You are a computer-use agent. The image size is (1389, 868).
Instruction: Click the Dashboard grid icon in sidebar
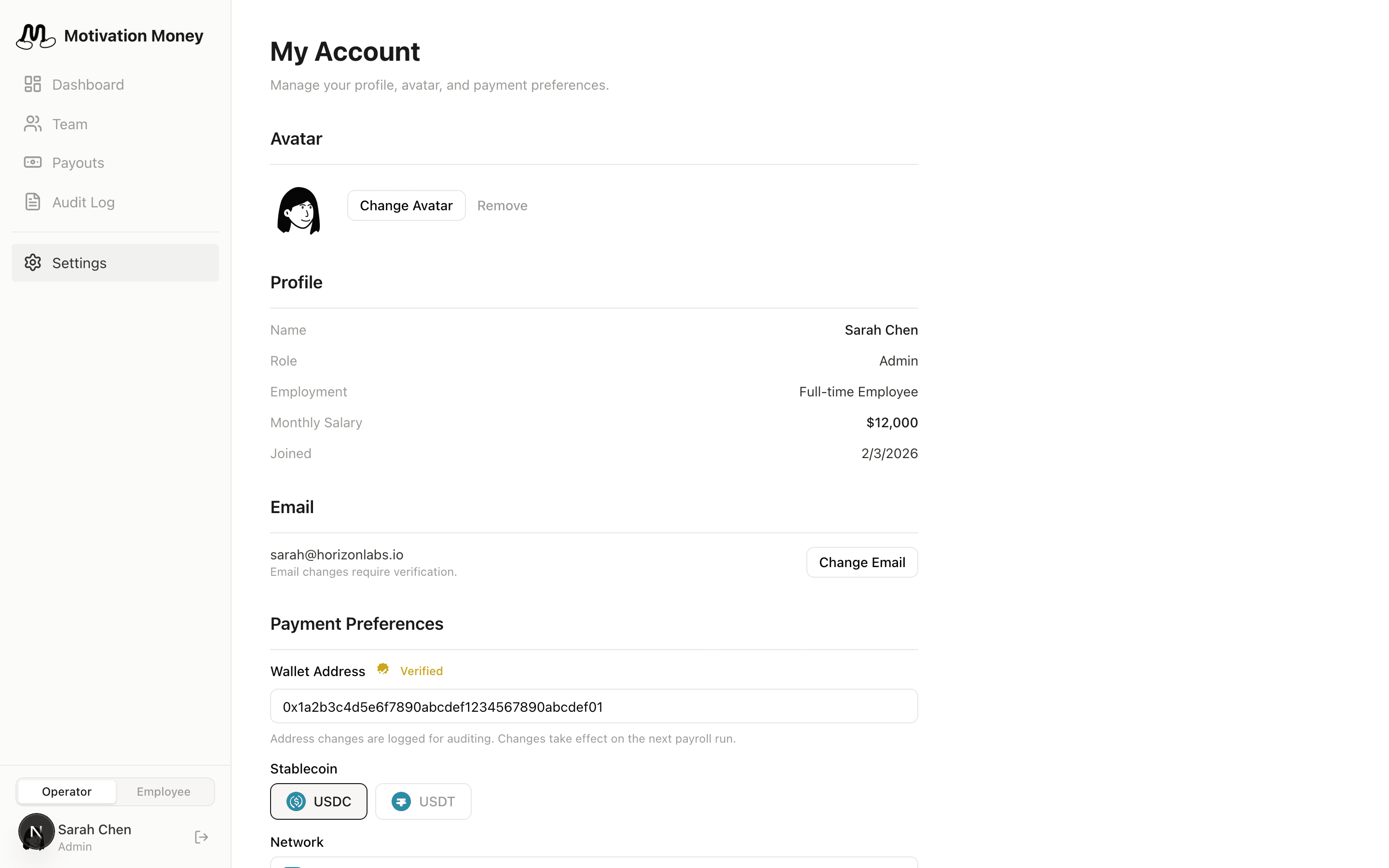tap(33, 84)
